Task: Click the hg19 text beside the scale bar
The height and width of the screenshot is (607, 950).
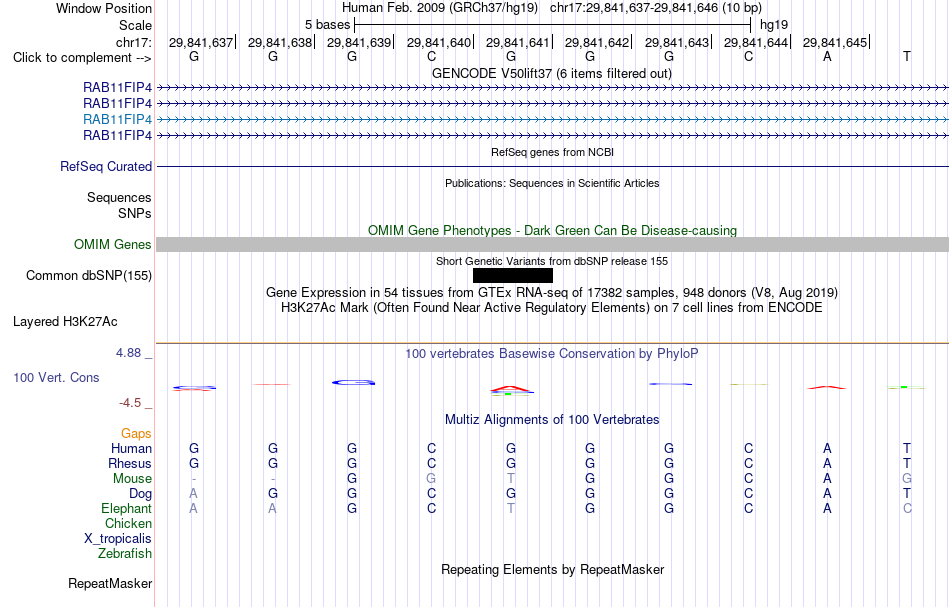Action: pyautogui.click(x=774, y=25)
